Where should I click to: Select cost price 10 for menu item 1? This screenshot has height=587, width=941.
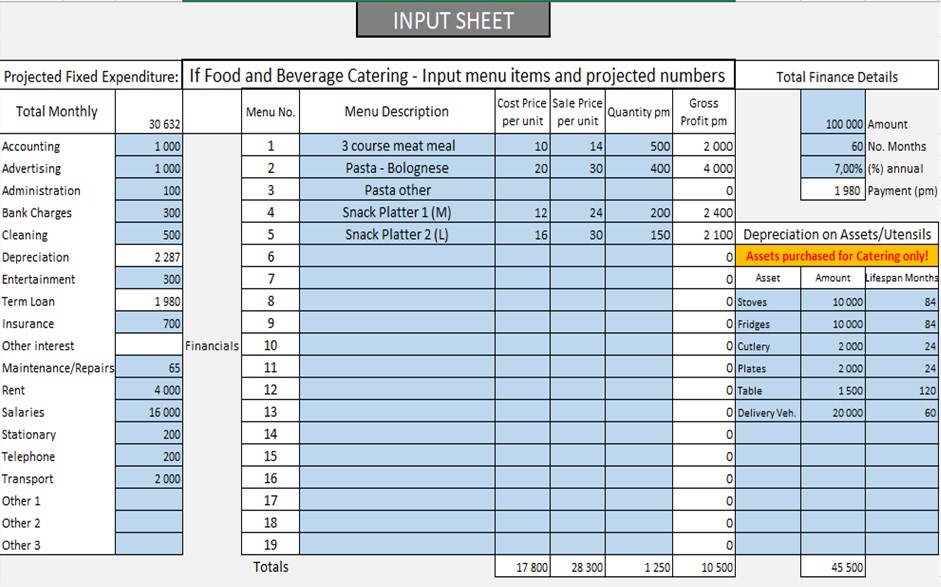click(x=523, y=146)
